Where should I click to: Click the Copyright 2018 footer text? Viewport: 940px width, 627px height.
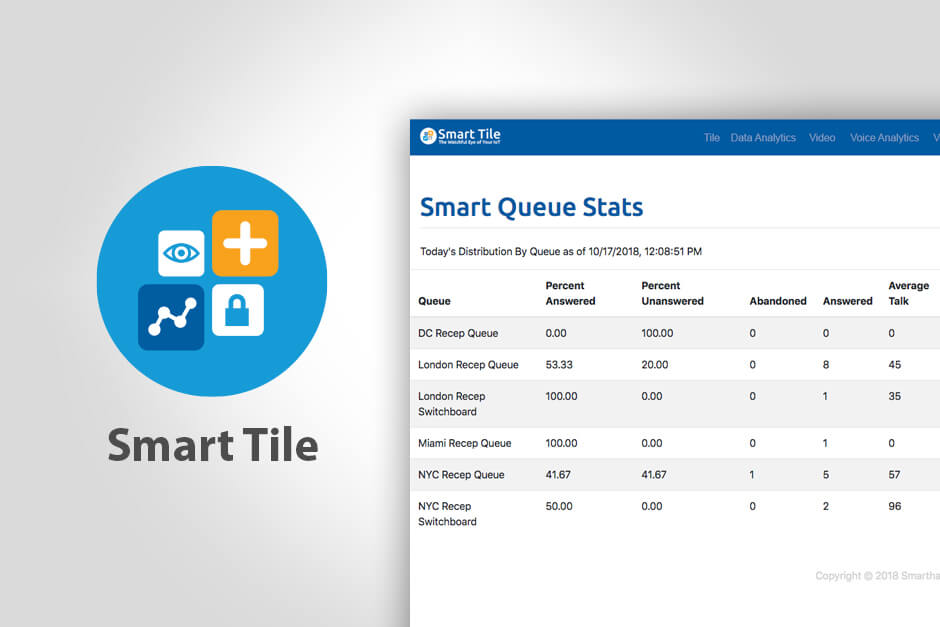[877, 576]
